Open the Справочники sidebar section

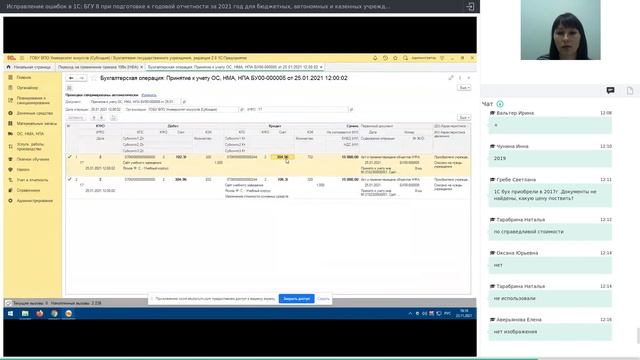[28, 190]
